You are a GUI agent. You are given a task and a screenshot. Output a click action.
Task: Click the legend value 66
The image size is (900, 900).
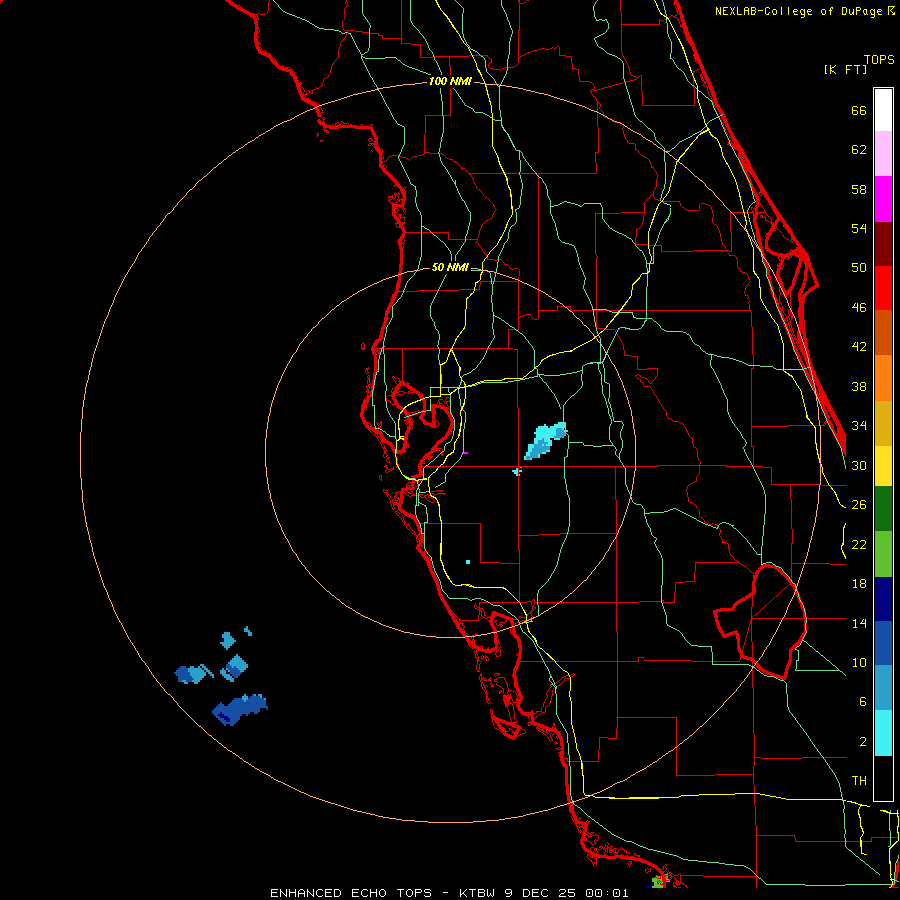(x=859, y=111)
